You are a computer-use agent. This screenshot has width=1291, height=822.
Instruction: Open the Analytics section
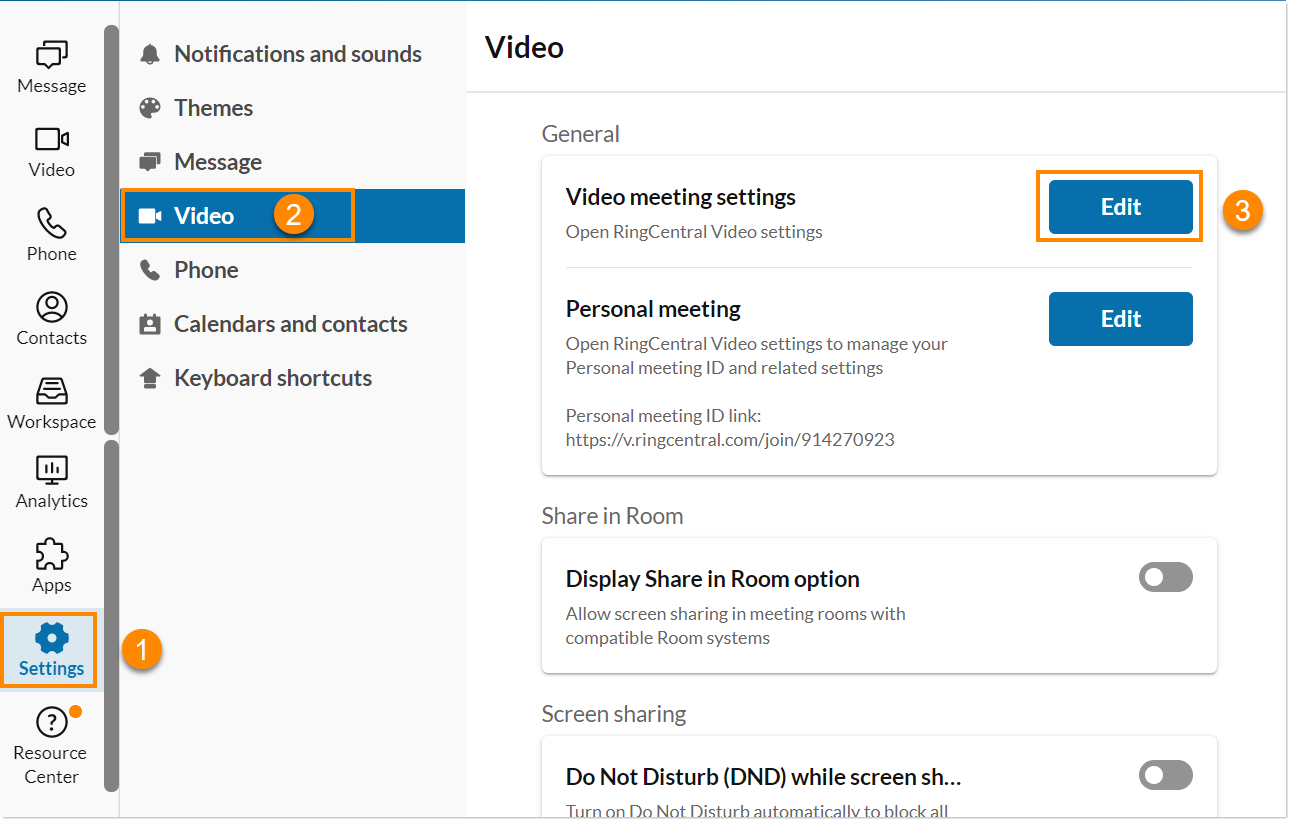51,482
